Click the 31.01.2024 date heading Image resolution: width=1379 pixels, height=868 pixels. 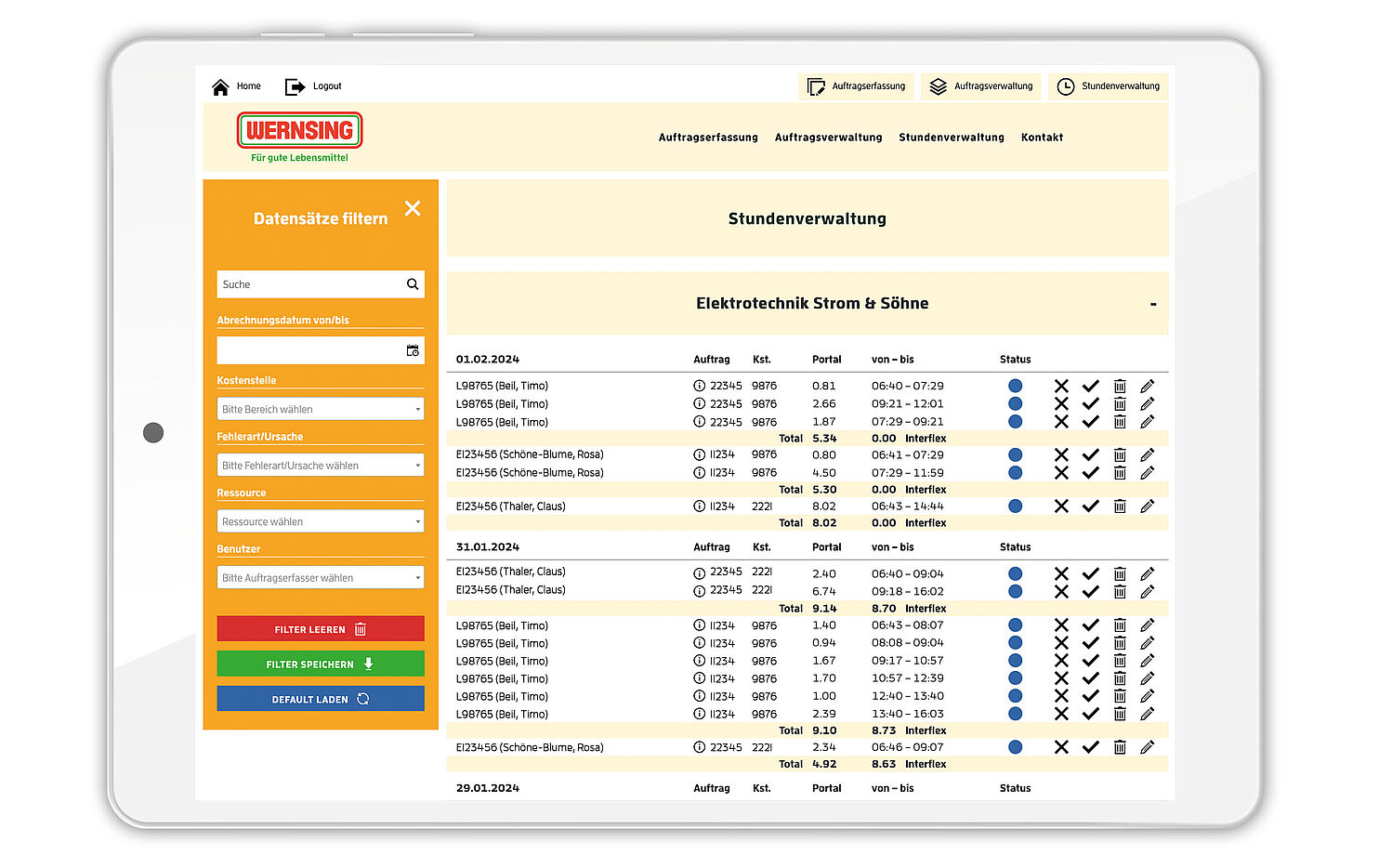488,547
